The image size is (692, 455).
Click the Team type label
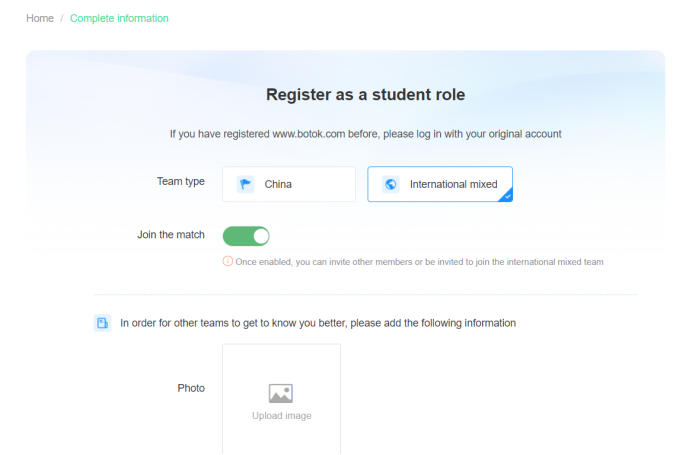click(x=181, y=181)
